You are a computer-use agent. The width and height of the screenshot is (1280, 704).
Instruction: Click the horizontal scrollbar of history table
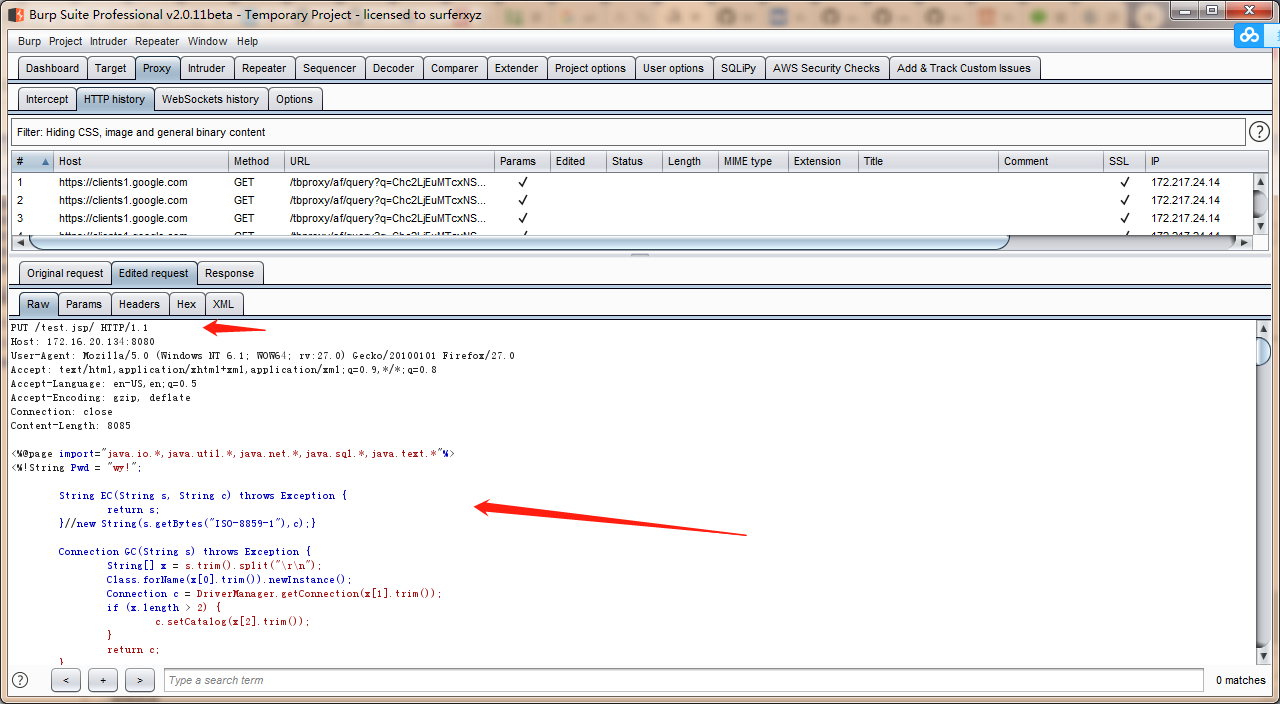[x=520, y=242]
